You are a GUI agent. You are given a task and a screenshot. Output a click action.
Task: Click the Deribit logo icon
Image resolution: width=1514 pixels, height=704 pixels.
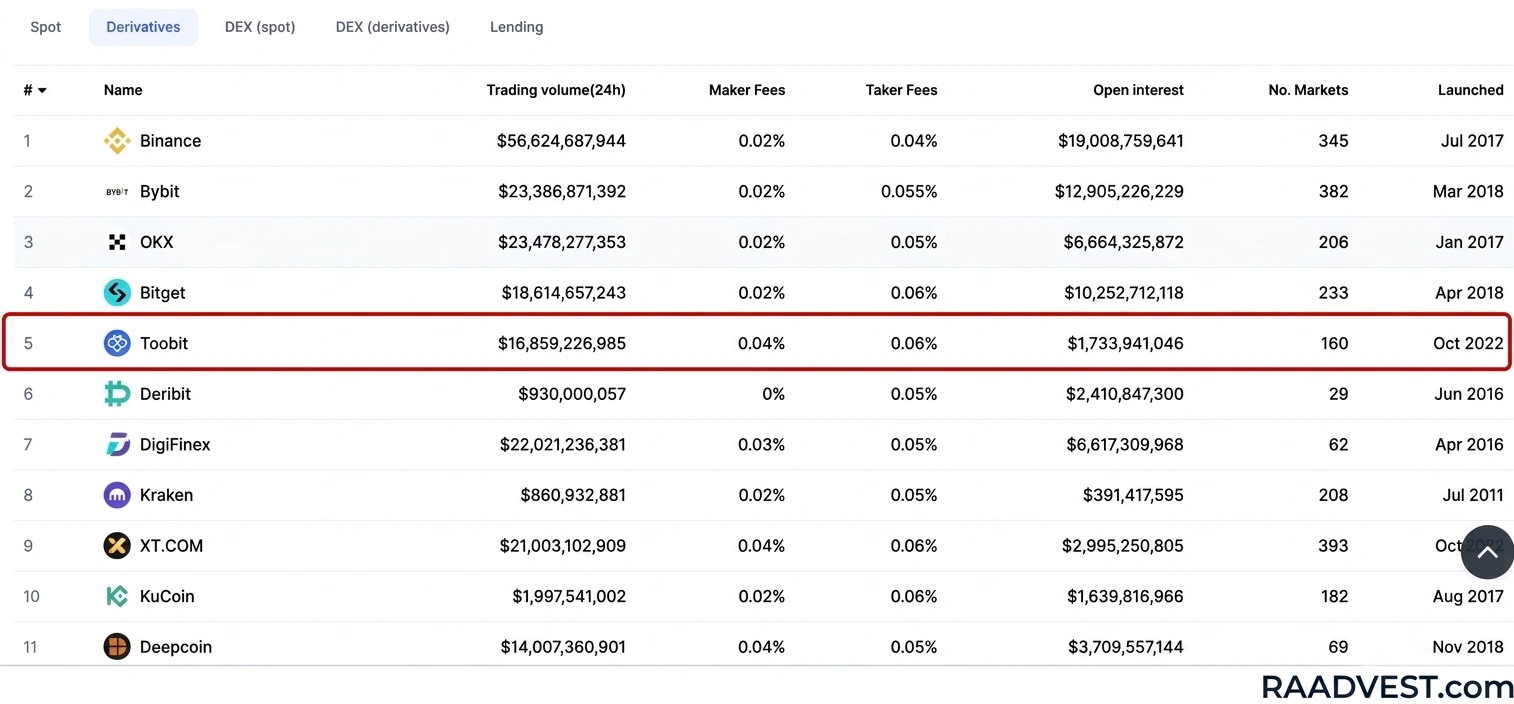117,394
